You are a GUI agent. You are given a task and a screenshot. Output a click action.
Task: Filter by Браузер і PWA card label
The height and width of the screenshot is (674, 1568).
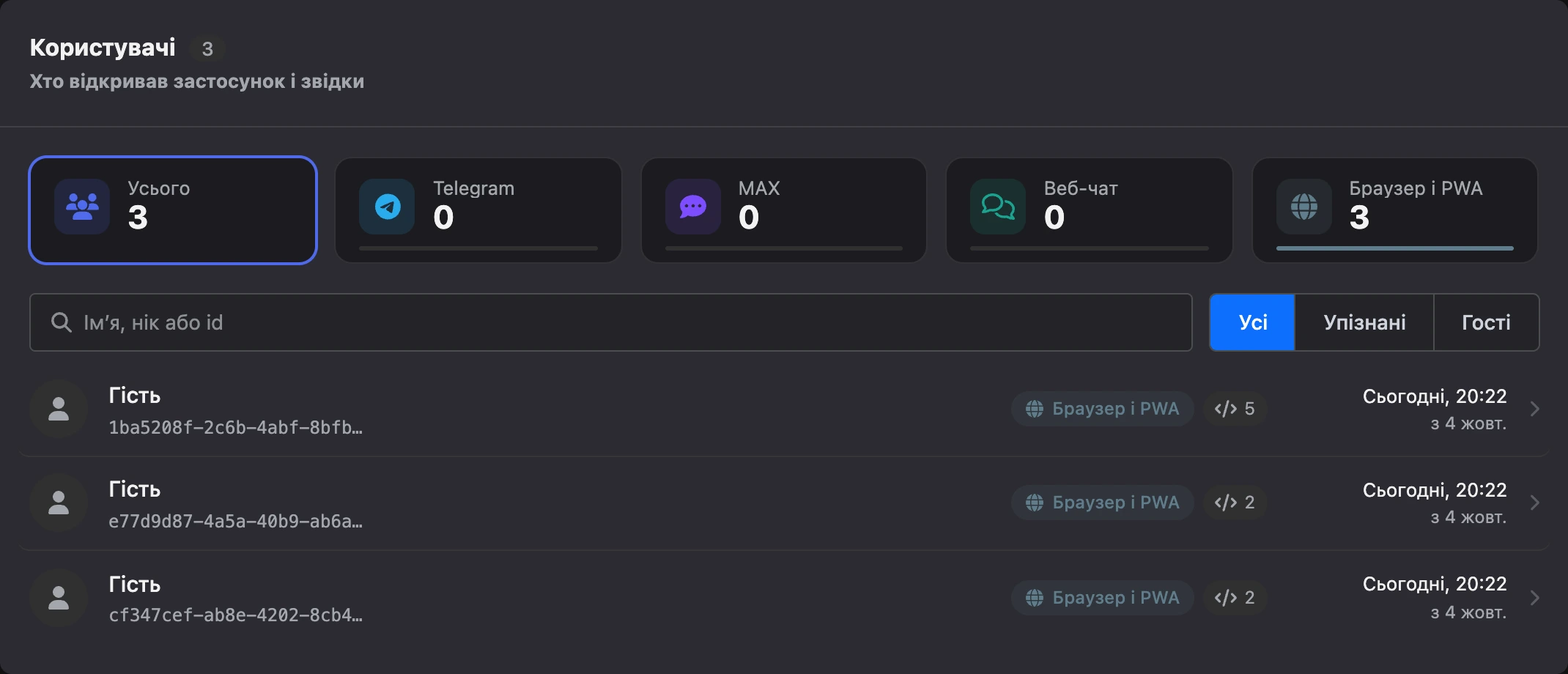point(1416,188)
